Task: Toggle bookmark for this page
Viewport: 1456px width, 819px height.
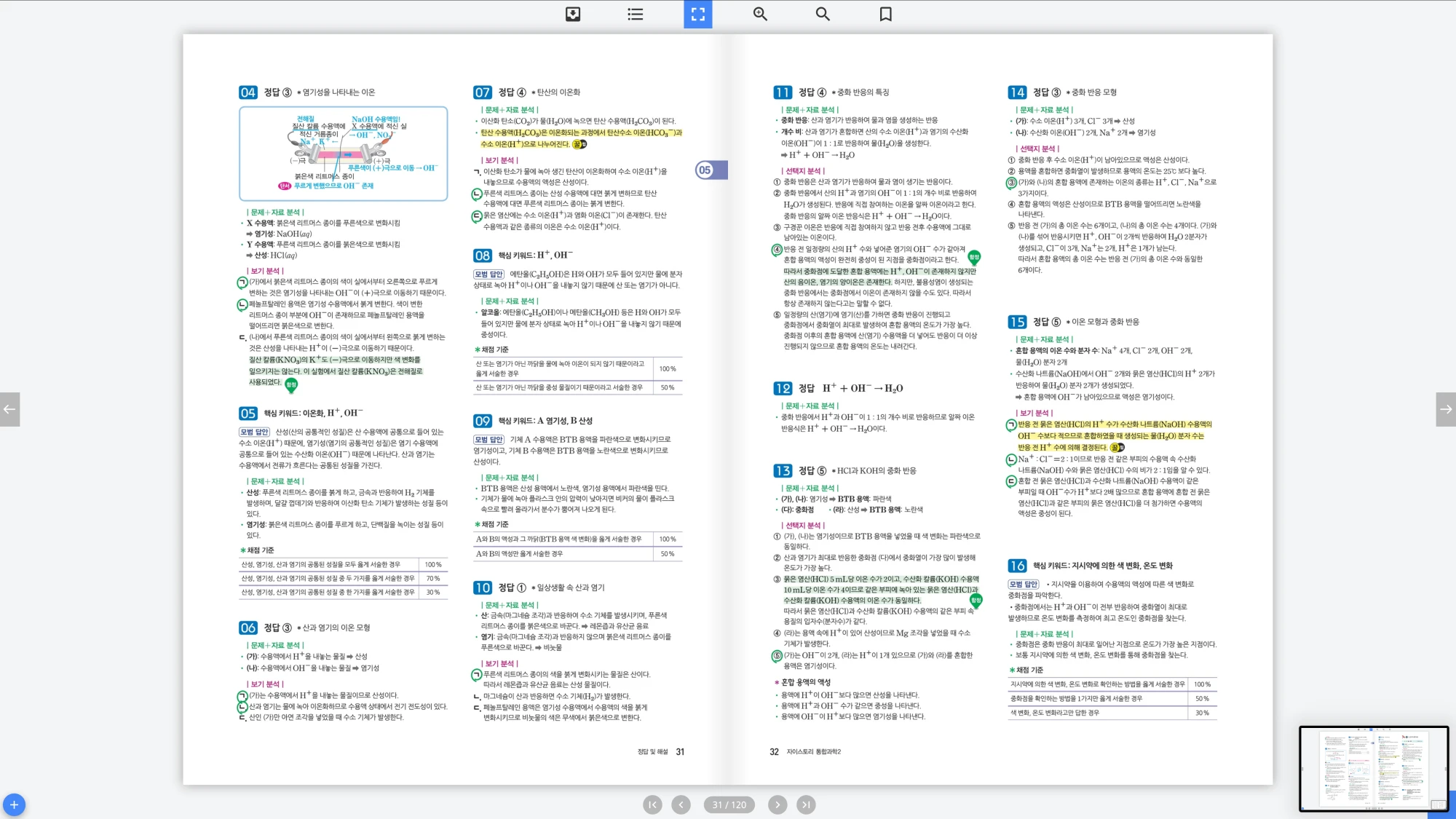Action: pyautogui.click(x=885, y=14)
